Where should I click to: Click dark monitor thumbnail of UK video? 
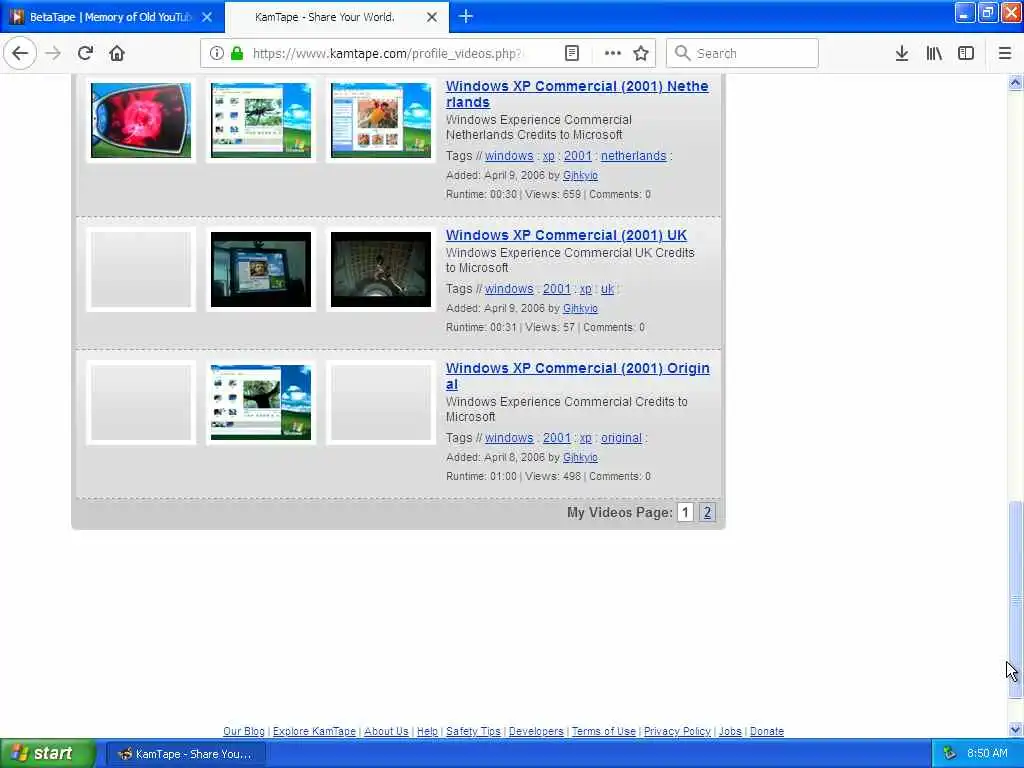click(x=261, y=269)
